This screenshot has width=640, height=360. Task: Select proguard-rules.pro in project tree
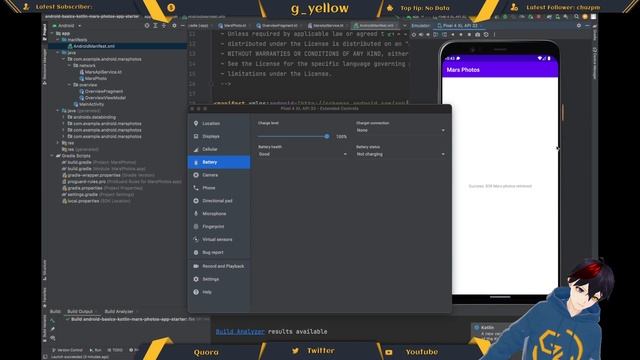click(121, 182)
